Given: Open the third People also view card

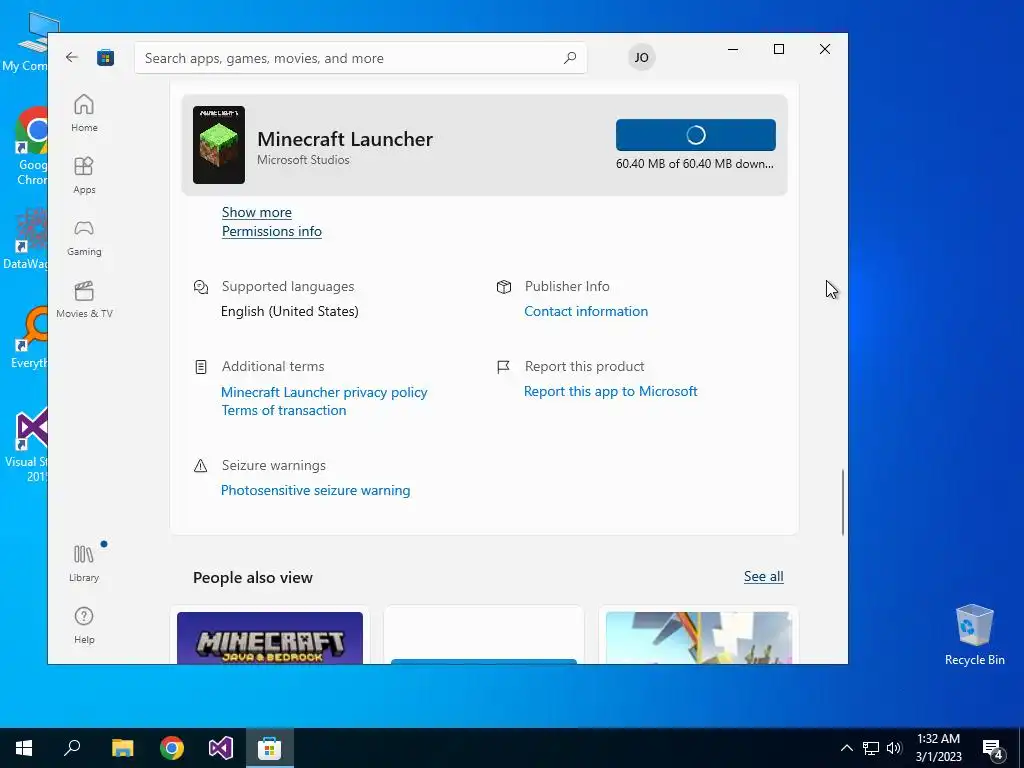Looking at the screenshot, I should point(699,637).
